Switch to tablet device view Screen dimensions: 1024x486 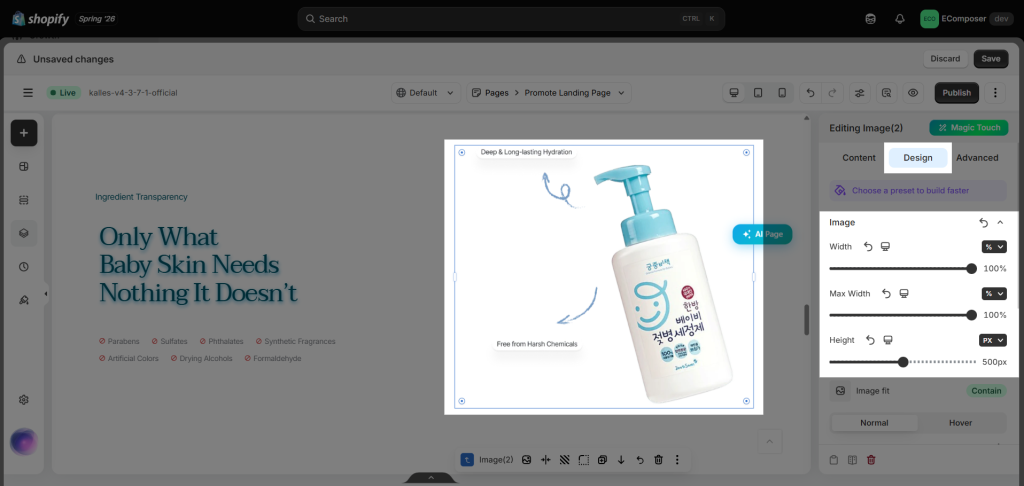(758, 93)
